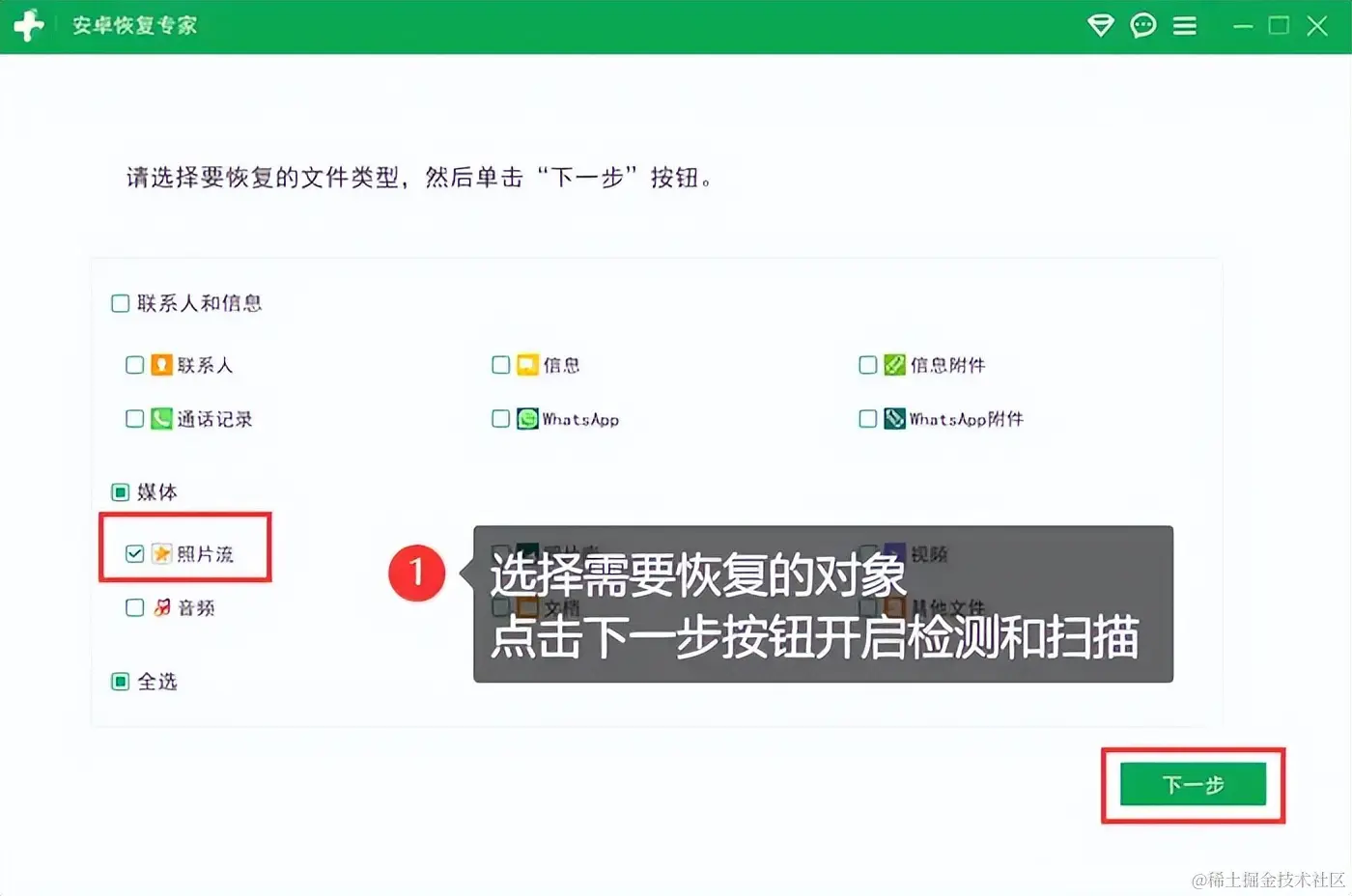Click the green 下一步 button
This screenshot has height=896, width=1352.
coord(1193,784)
